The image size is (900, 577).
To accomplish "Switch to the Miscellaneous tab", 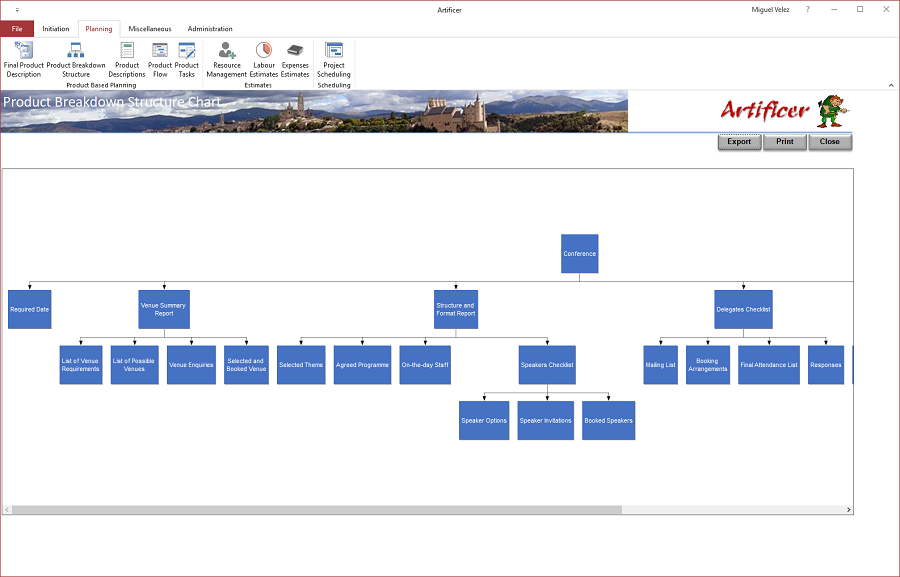I will [x=150, y=29].
